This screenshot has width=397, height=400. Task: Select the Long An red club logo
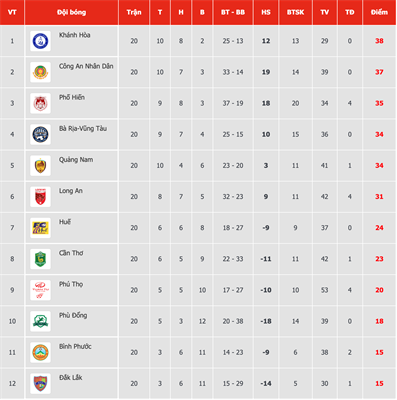click(x=40, y=197)
